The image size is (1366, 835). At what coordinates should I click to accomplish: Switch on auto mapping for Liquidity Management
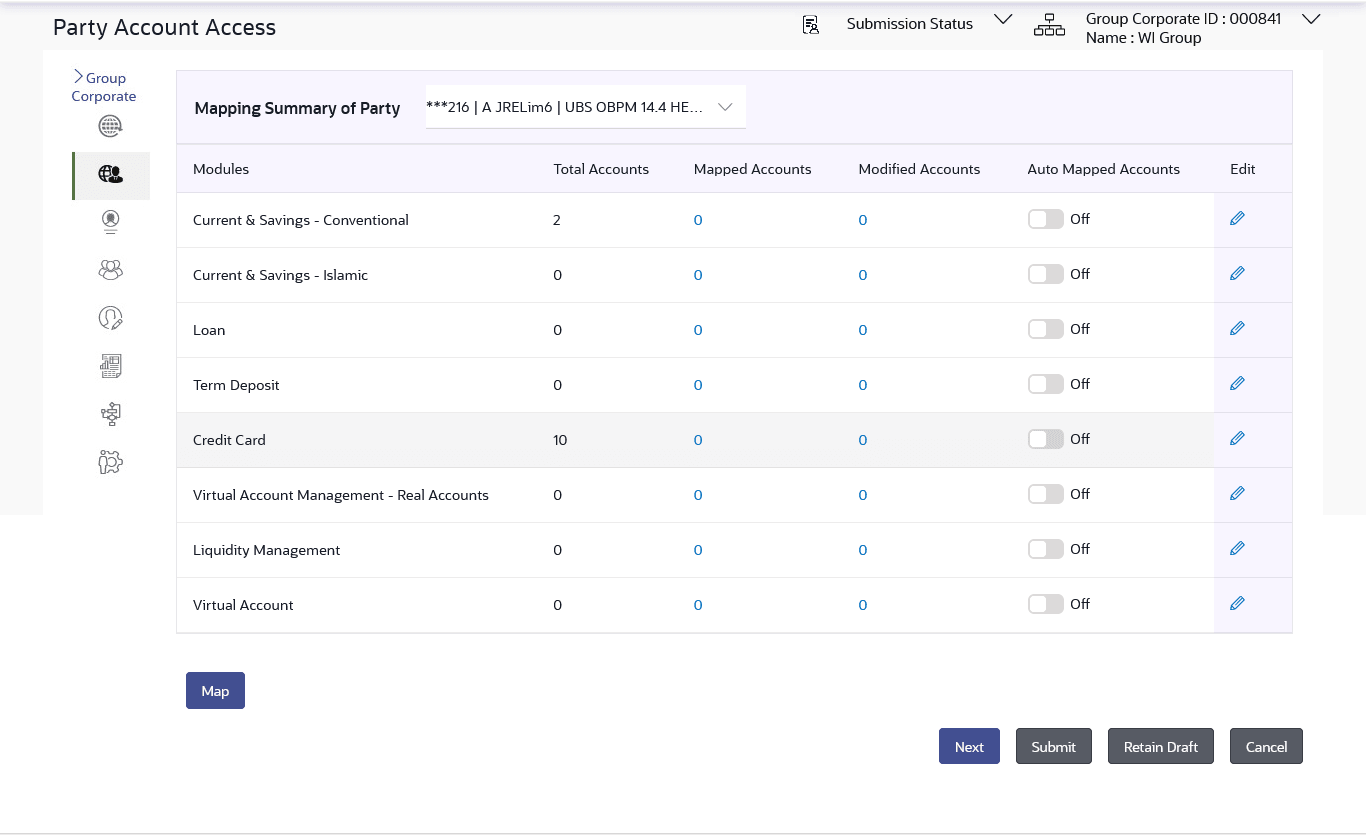1045,549
